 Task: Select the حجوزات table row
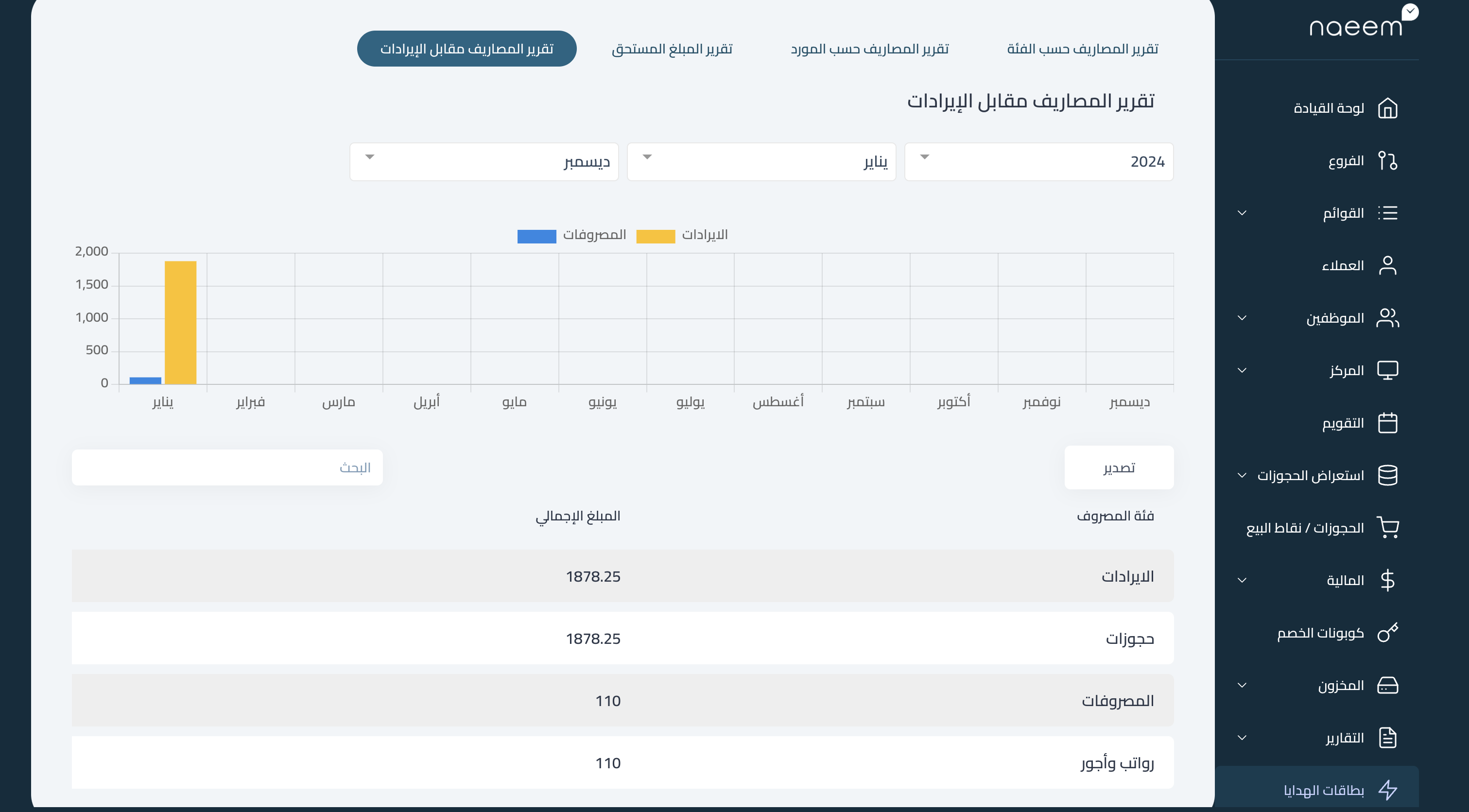click(x=622, y=638)
